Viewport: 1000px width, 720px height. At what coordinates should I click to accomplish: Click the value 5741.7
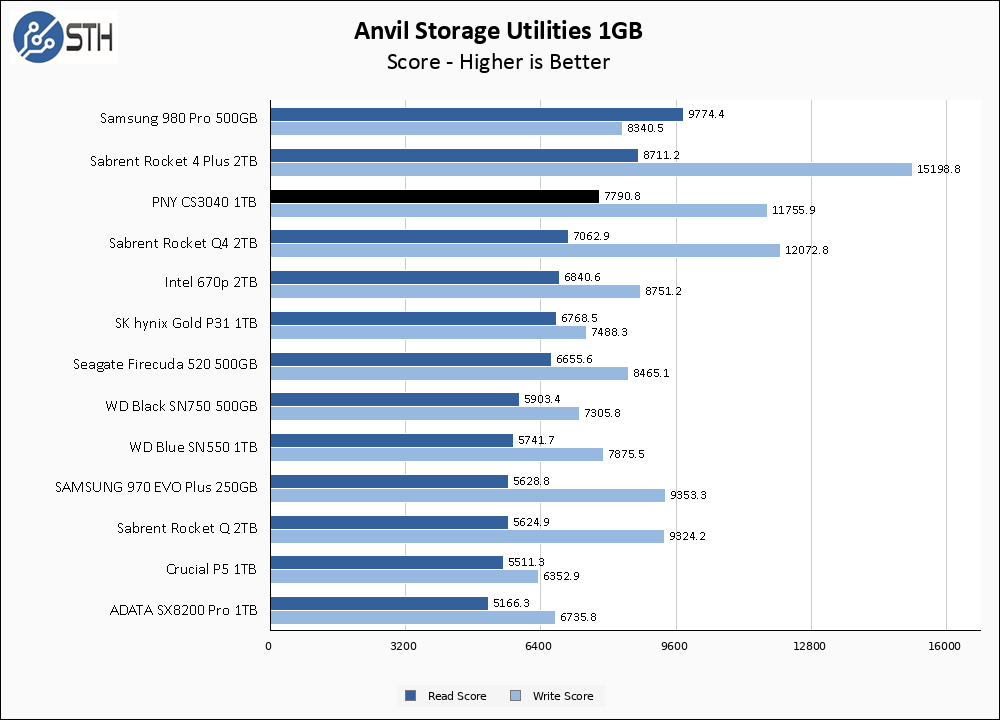536,440
